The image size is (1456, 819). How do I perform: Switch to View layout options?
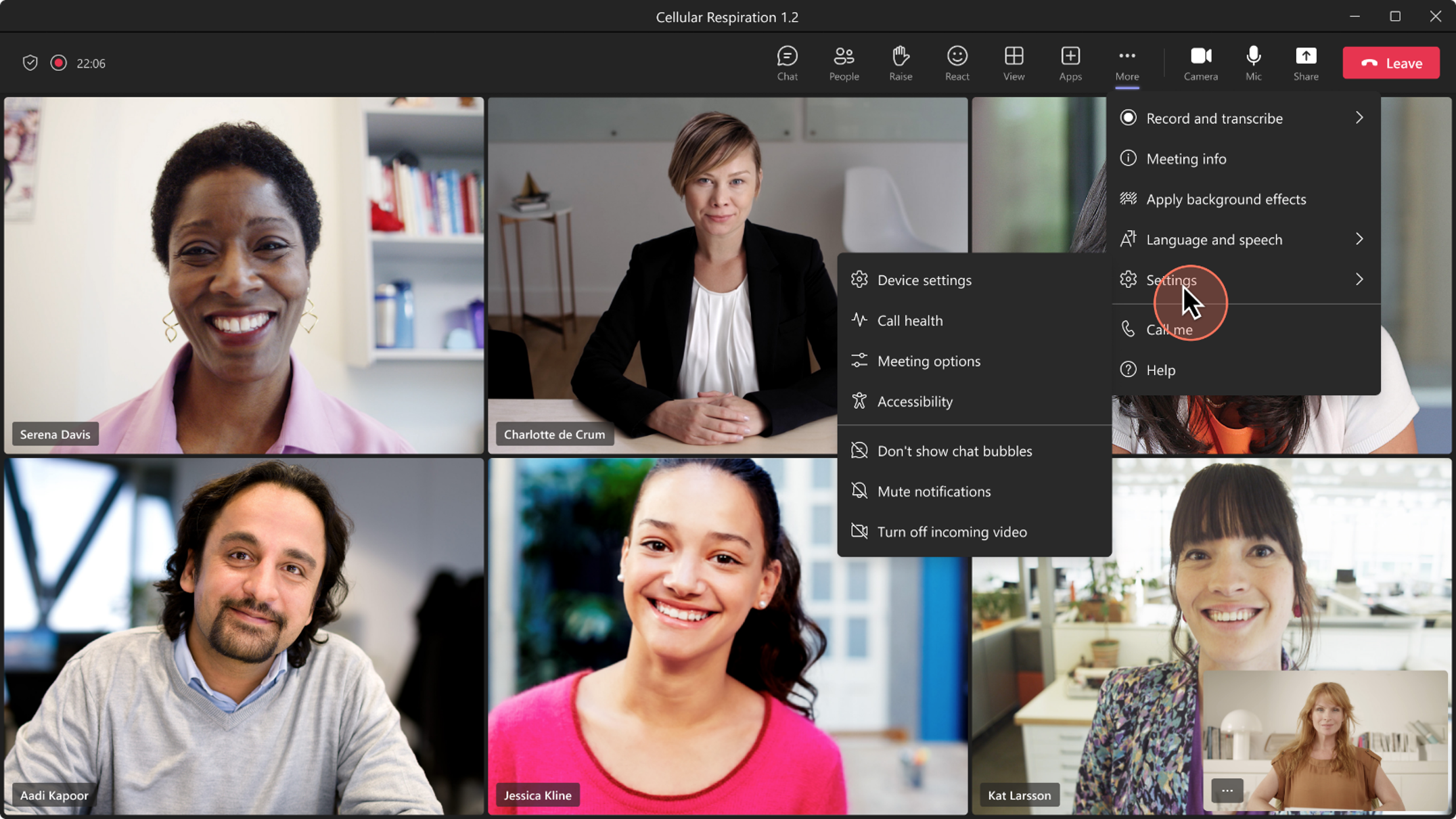[x=1014, y=62]
